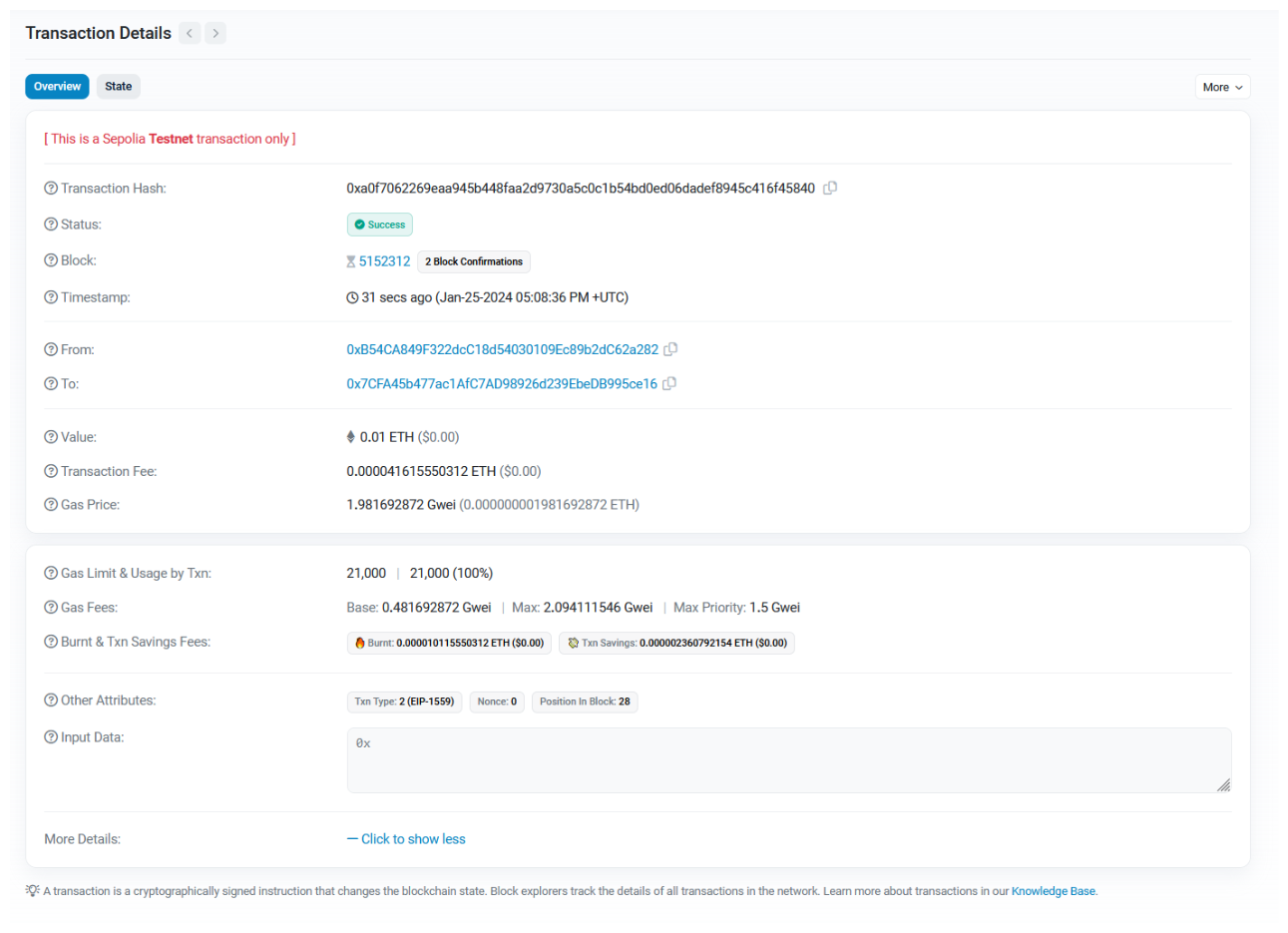This screenshot has width=1288, height=933.
Task: Grab the Input Data resize handle
Action: pyautogui.click(x=1223, y=785)
